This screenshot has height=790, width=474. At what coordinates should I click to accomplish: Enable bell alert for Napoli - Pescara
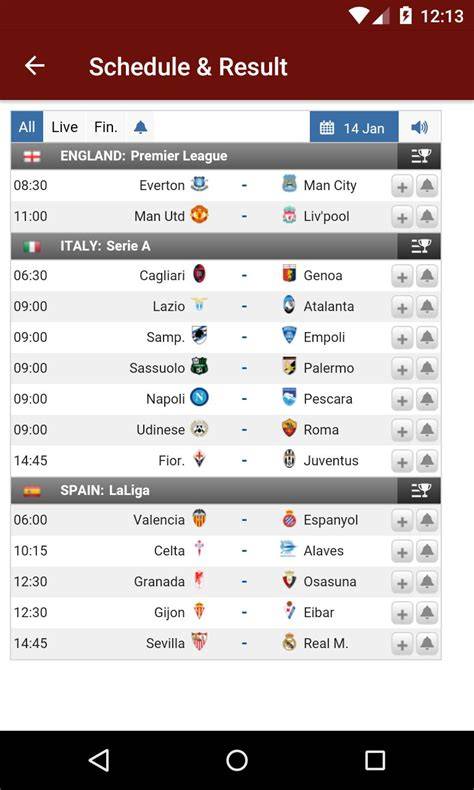point(427,400)
